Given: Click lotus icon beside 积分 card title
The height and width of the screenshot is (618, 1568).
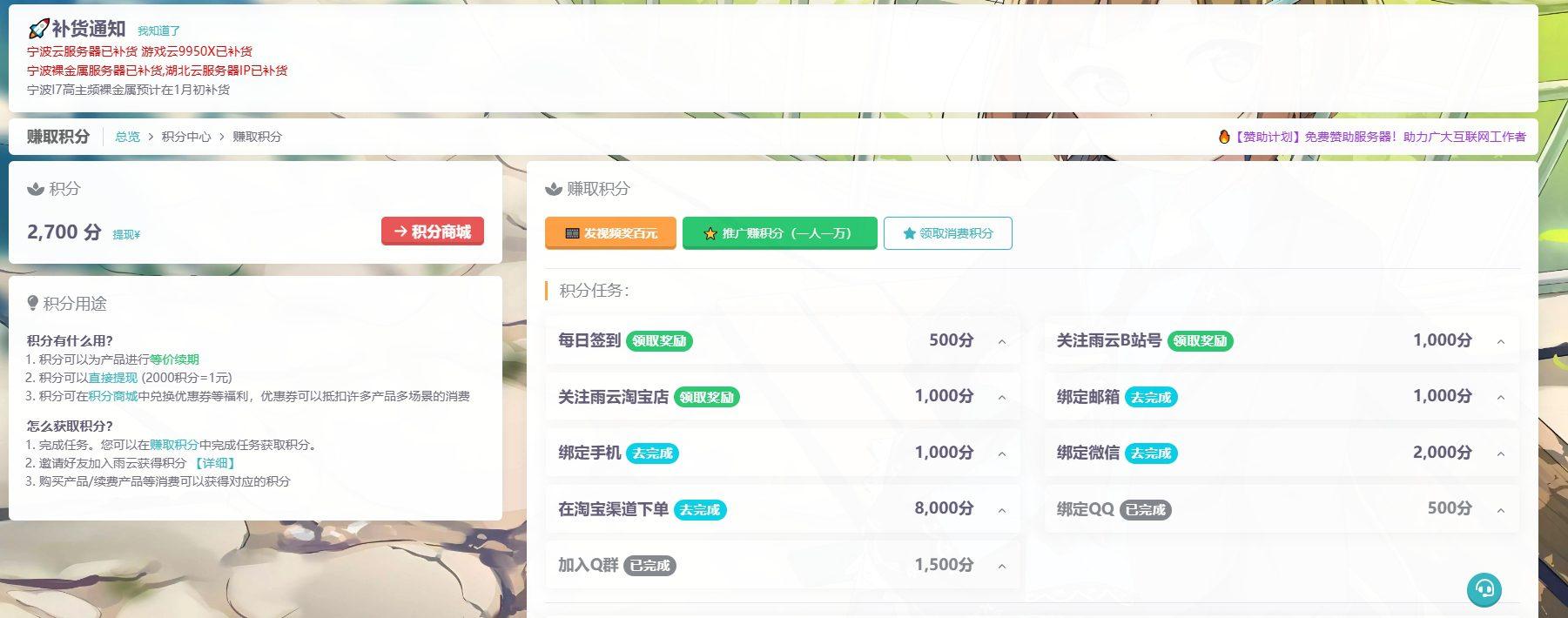Looking at the screenshot, I should click(36, 189).
